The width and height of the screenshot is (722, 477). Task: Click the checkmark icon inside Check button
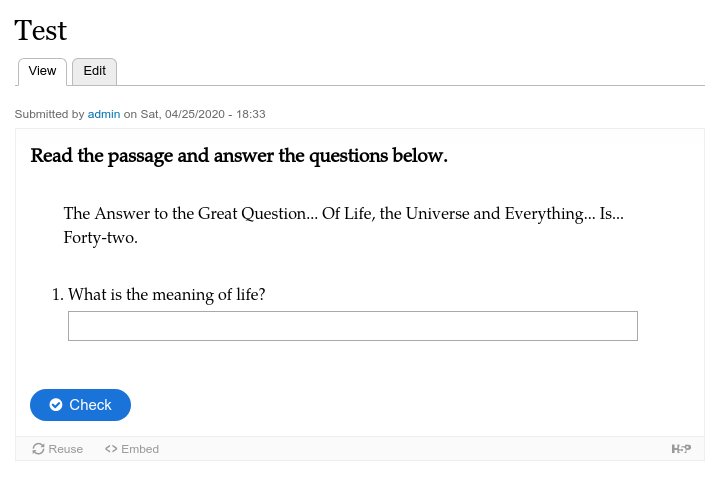pyautogui.click(x=56, y=405)
